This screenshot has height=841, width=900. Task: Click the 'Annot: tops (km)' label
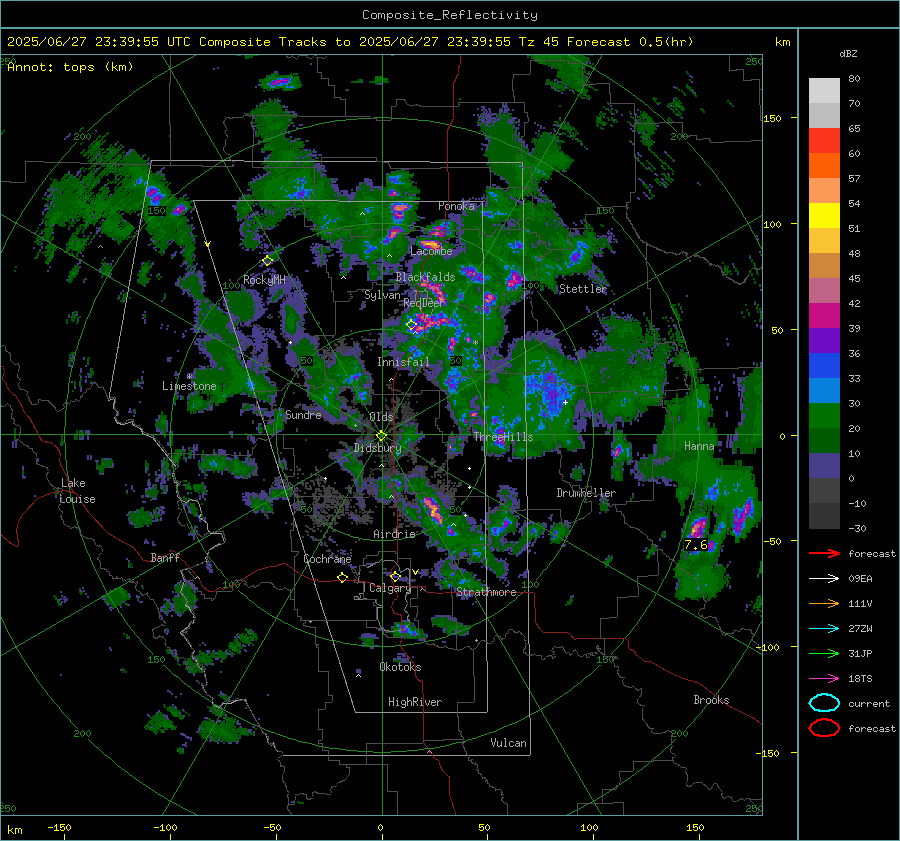70,67
